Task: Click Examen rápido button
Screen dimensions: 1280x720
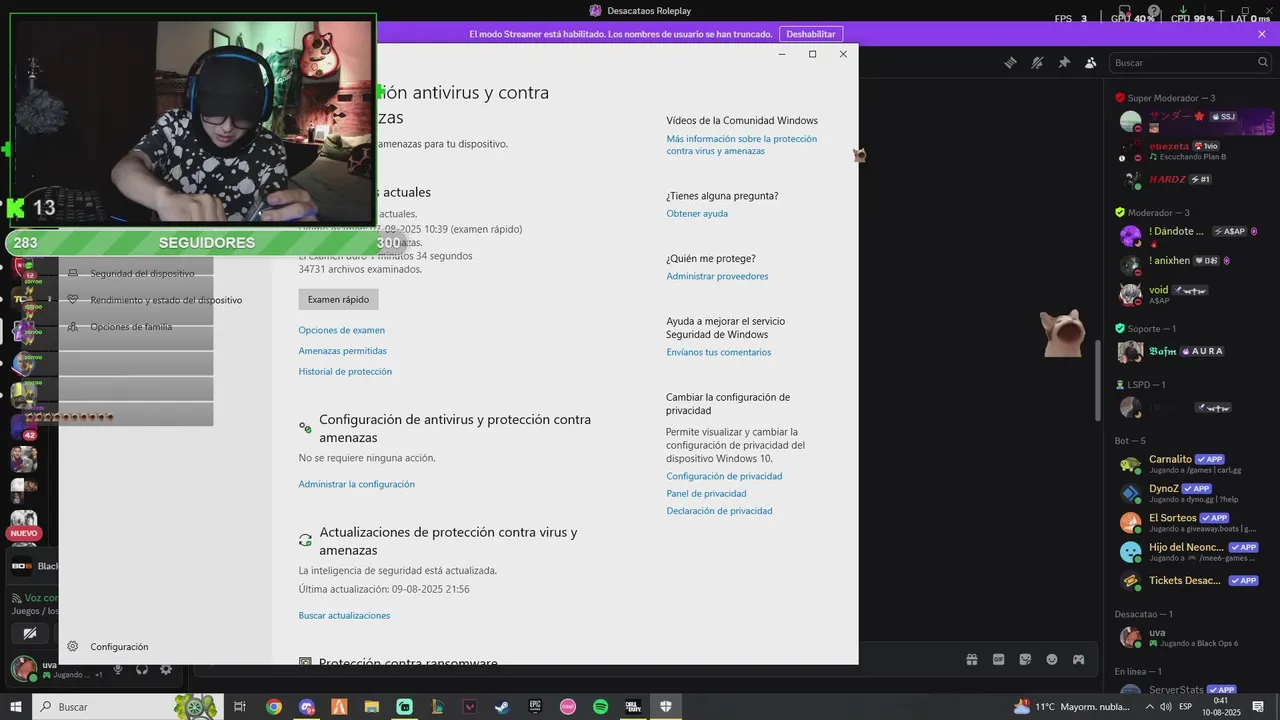Action: point(338,299)
